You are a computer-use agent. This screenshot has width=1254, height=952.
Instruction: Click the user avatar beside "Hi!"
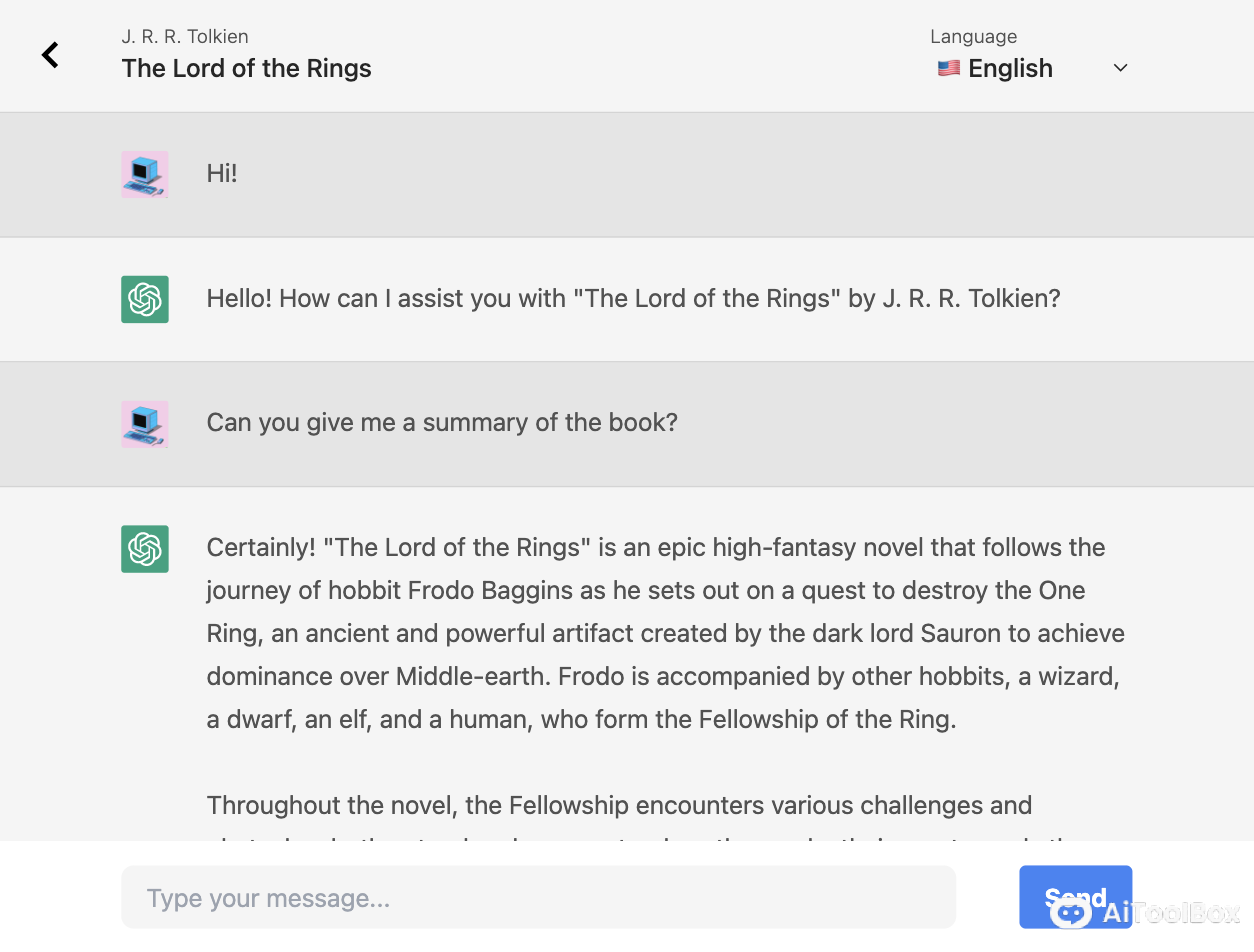click(x=145, y=174)
